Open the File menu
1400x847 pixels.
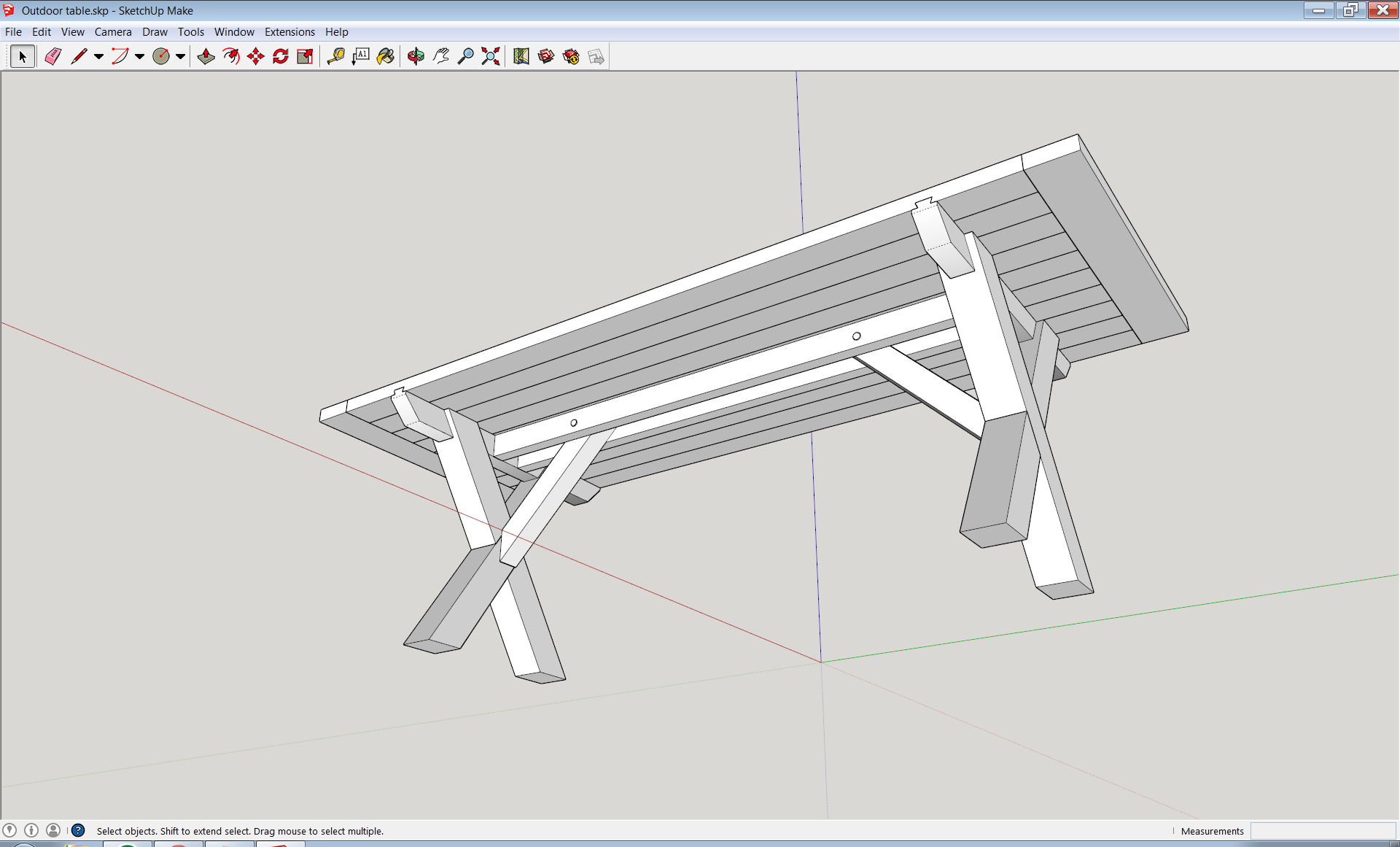[x=13, y=32]
